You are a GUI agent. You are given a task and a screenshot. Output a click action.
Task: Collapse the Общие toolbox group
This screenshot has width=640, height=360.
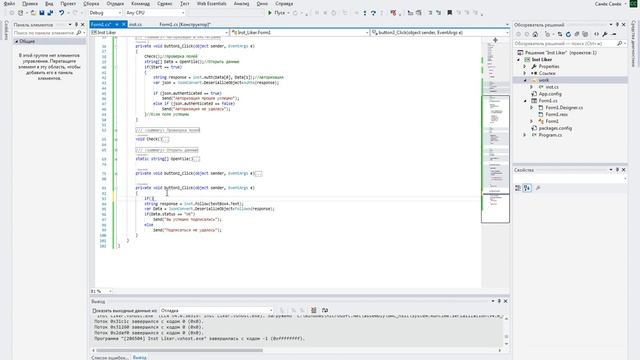coord(17,42)
